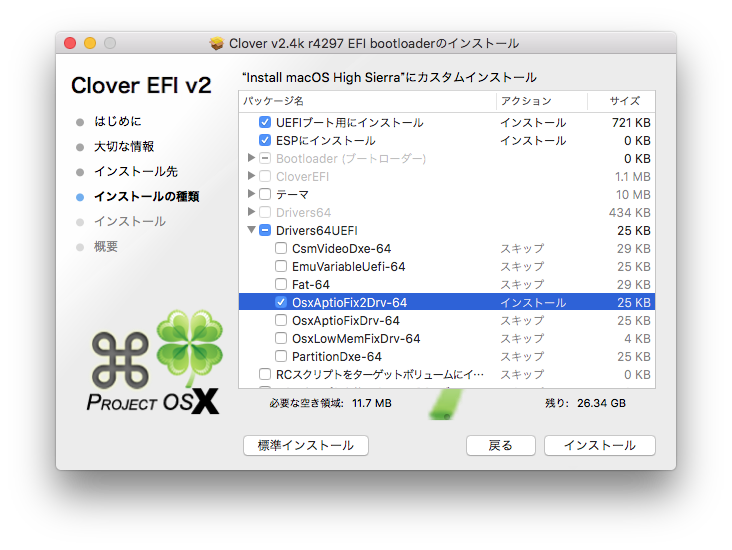Close the installer with the red button
732x550 pixels.
[x=70, y=43]
